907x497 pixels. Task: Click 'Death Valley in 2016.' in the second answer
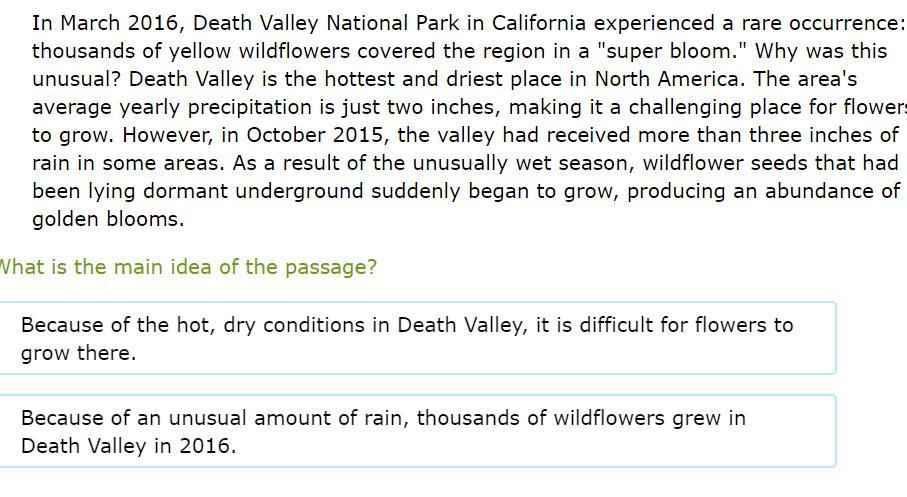(x=128, y=446)
